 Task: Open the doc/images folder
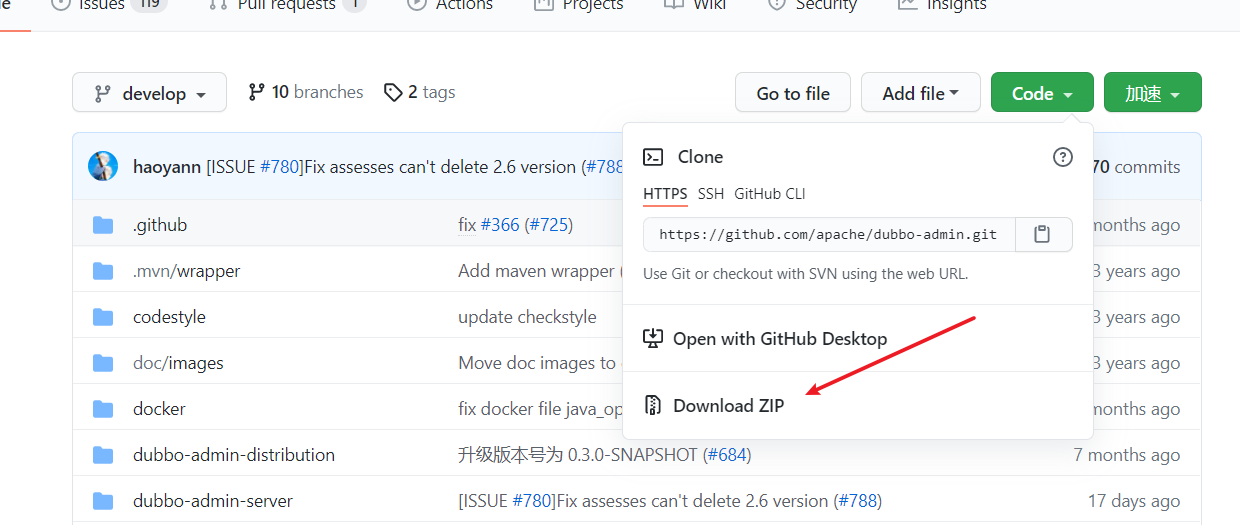pyautogui.click(x=178, y=363)
